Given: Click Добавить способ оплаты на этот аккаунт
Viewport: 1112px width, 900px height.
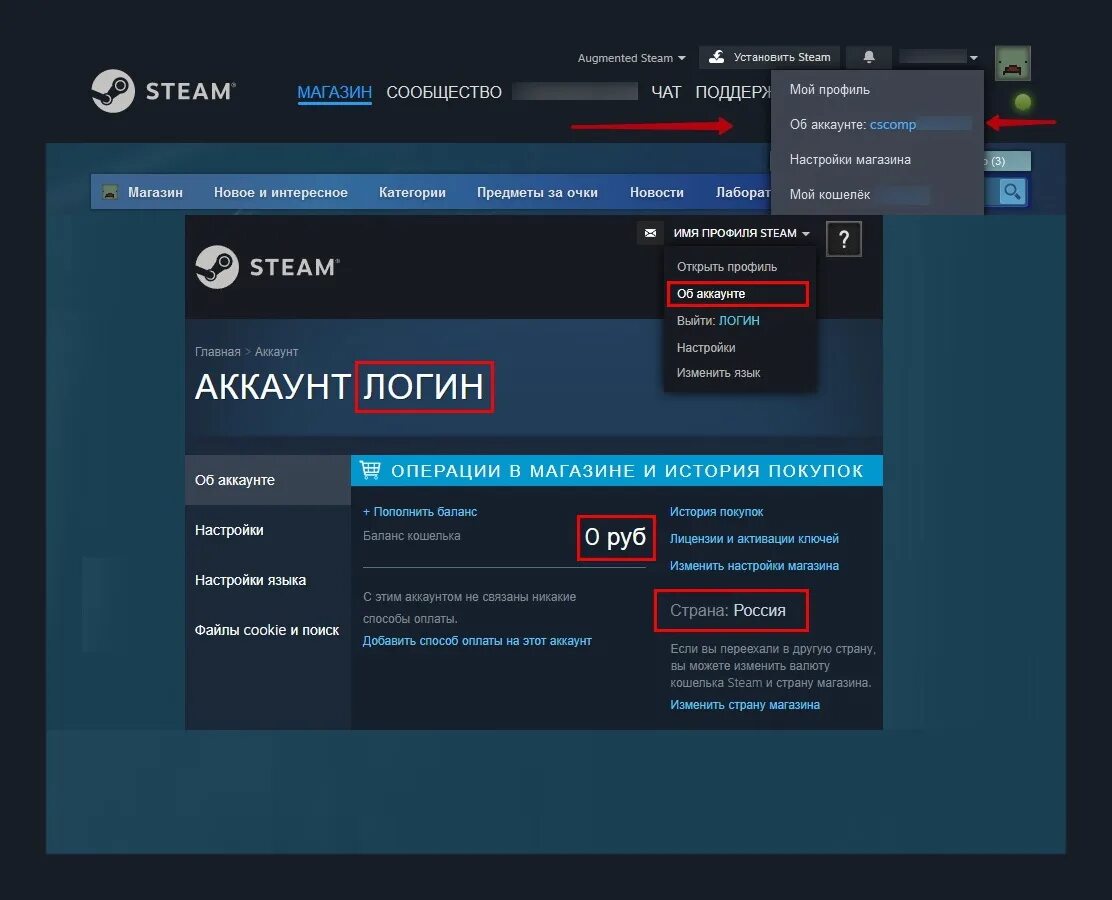Looking at the screenshot, I should click(477, 640).
